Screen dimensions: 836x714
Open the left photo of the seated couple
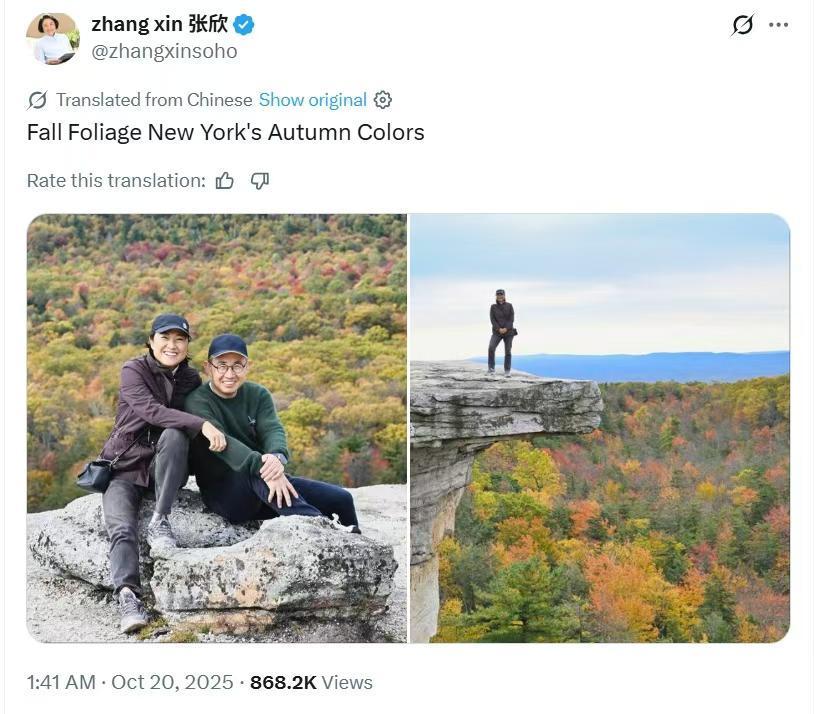[x=216, y=428]
